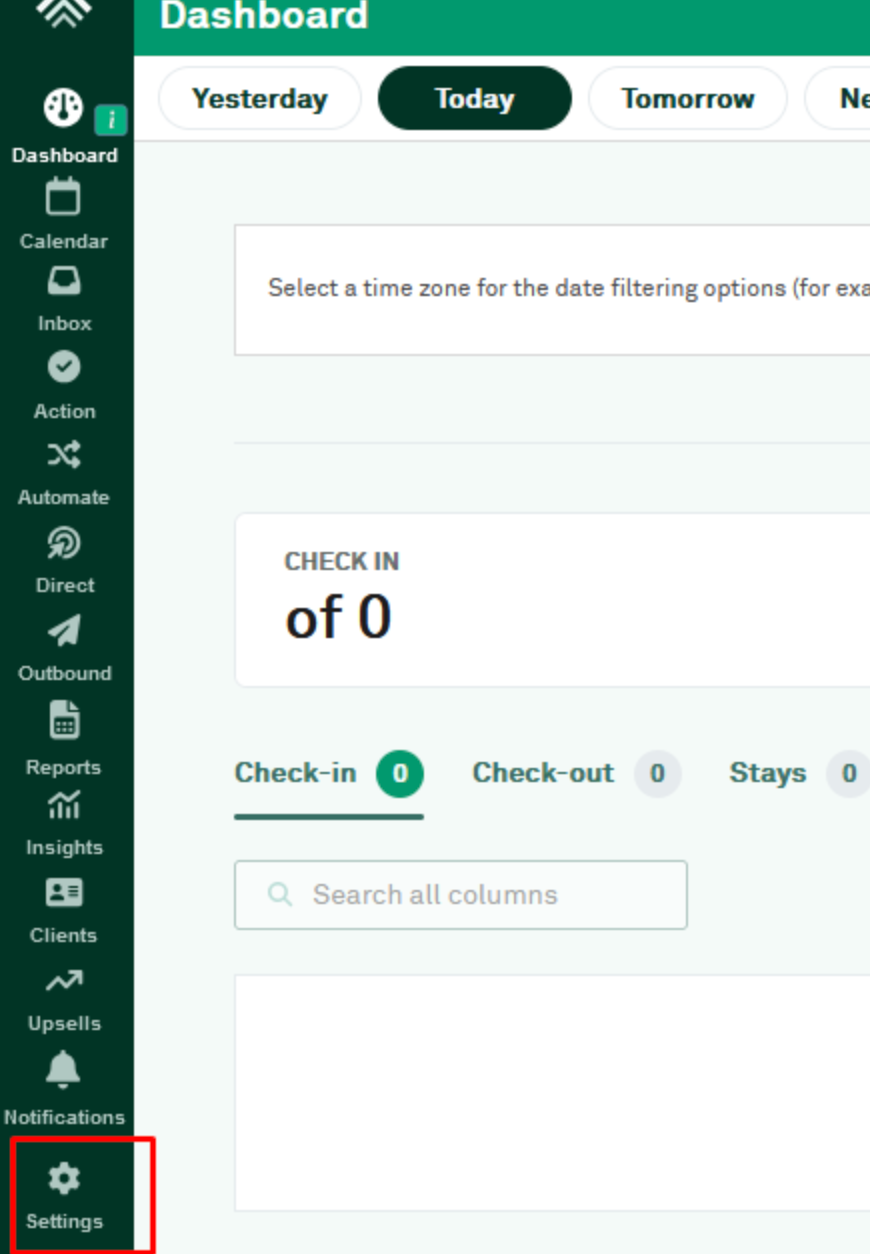Image resolution: width=870 pixels, height=1254 pixels.
Task: Select the Tomorrow date filter
Action: (x=688, y=99)
